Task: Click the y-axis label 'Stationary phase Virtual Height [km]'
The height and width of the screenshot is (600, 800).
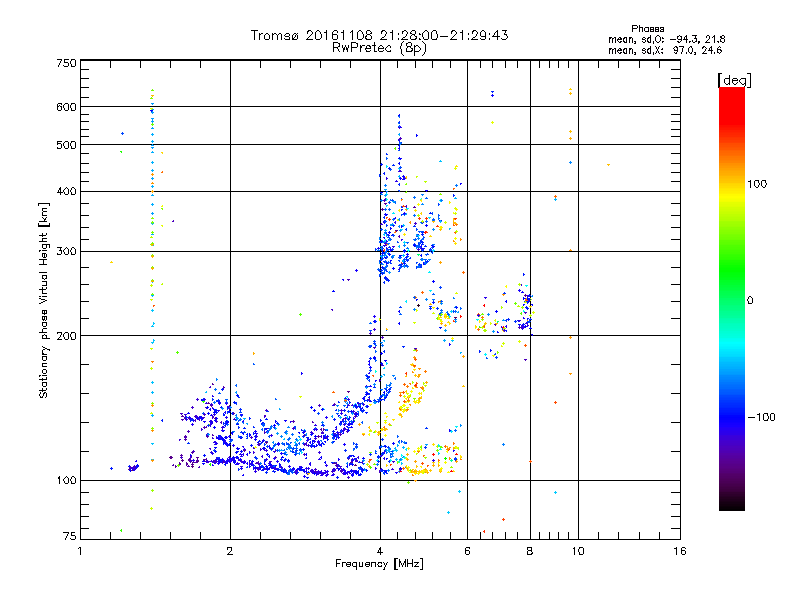Action: (43, 301)
